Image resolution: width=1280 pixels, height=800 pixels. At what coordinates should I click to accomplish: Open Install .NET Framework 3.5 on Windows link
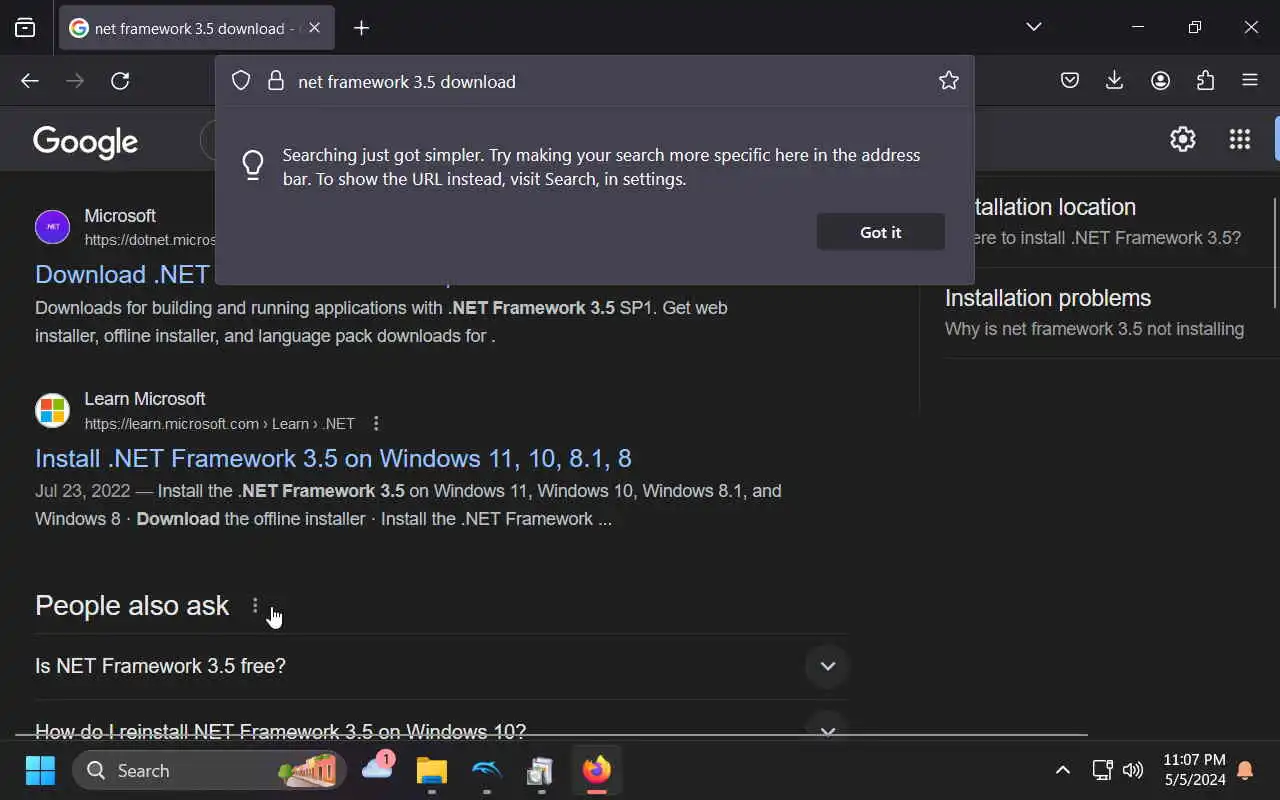[333, 458]
